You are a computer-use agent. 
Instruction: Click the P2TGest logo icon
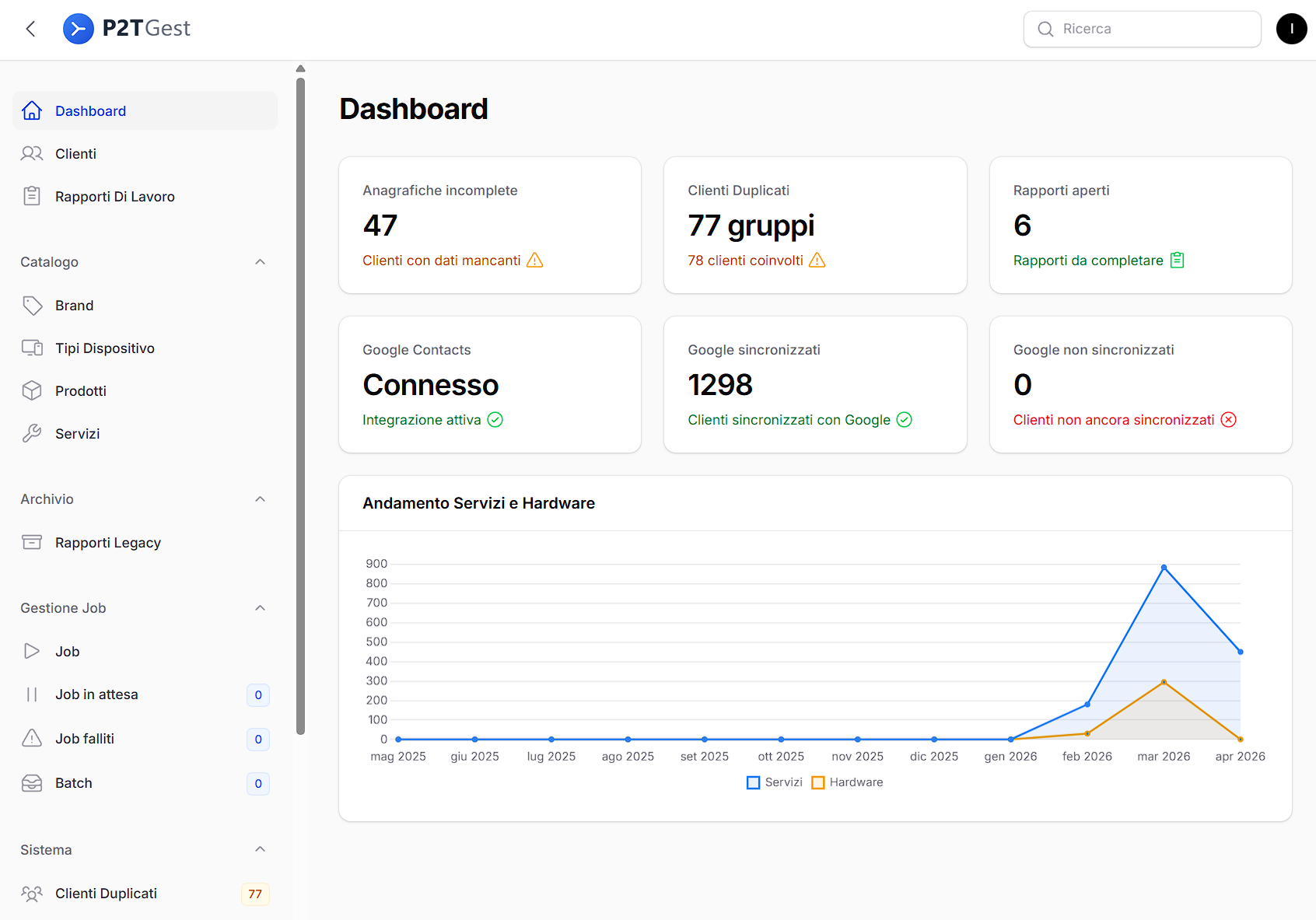click(78, 29)
